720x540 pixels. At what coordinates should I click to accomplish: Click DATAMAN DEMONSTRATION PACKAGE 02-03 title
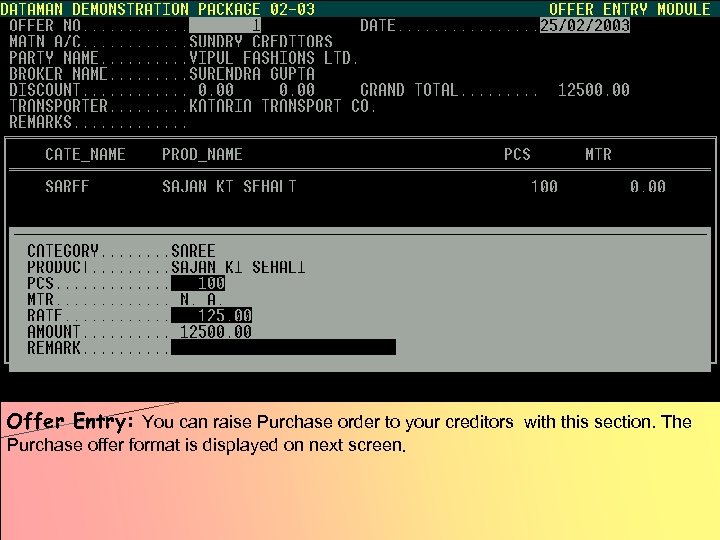pyautogui.click(x=158, y=9)
